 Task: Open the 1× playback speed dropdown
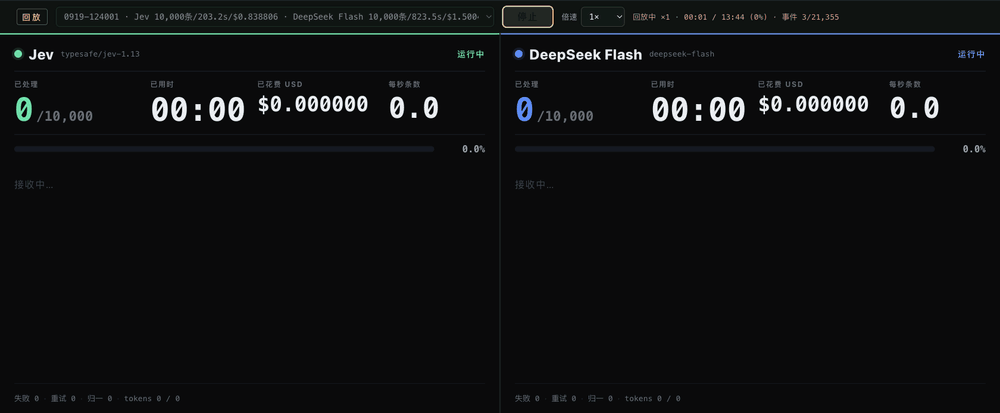[603, 17]
